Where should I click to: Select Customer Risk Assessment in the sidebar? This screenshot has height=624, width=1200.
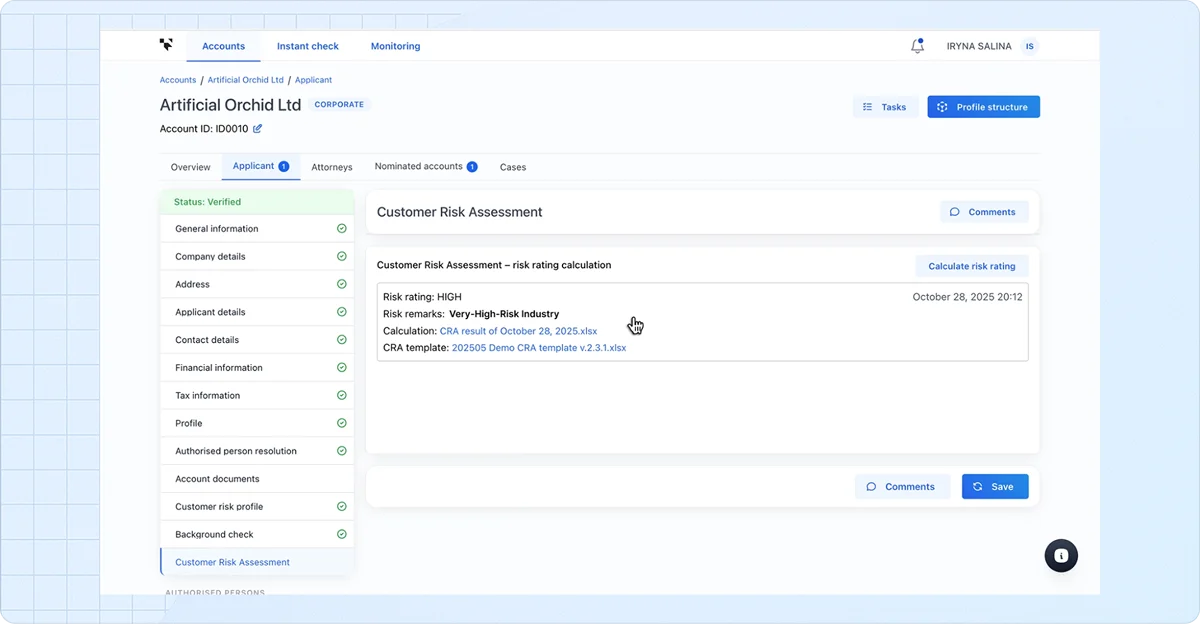[x=257, y=562]
